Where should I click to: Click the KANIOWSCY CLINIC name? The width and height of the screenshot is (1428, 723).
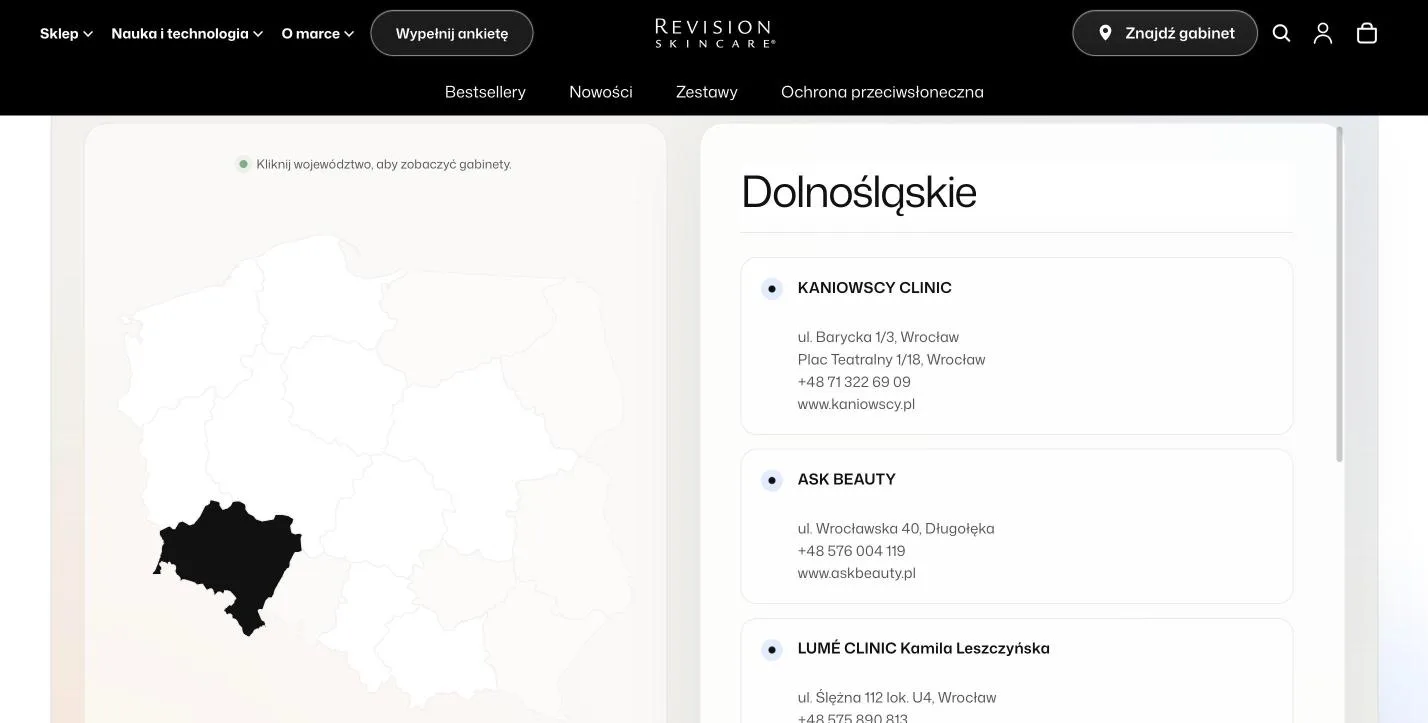875,288
